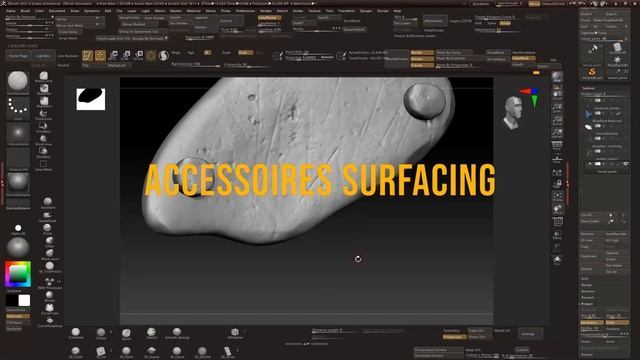Enable Mrgb paint mode
640x360 pixels.
[176, 53]
